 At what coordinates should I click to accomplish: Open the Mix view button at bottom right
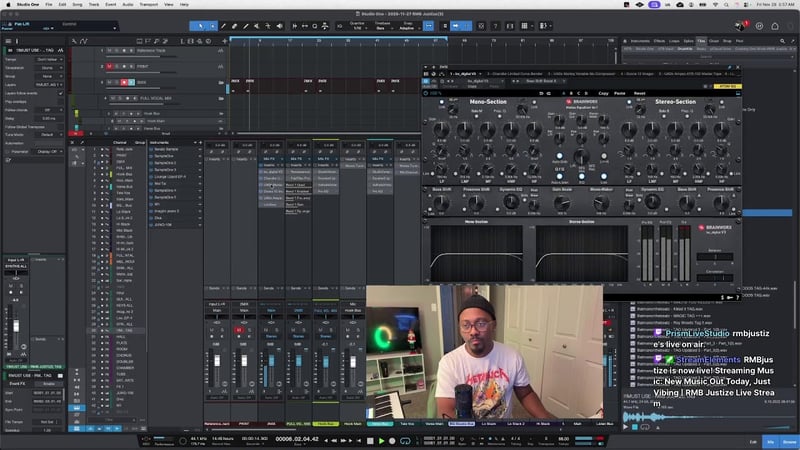[770, 440]
